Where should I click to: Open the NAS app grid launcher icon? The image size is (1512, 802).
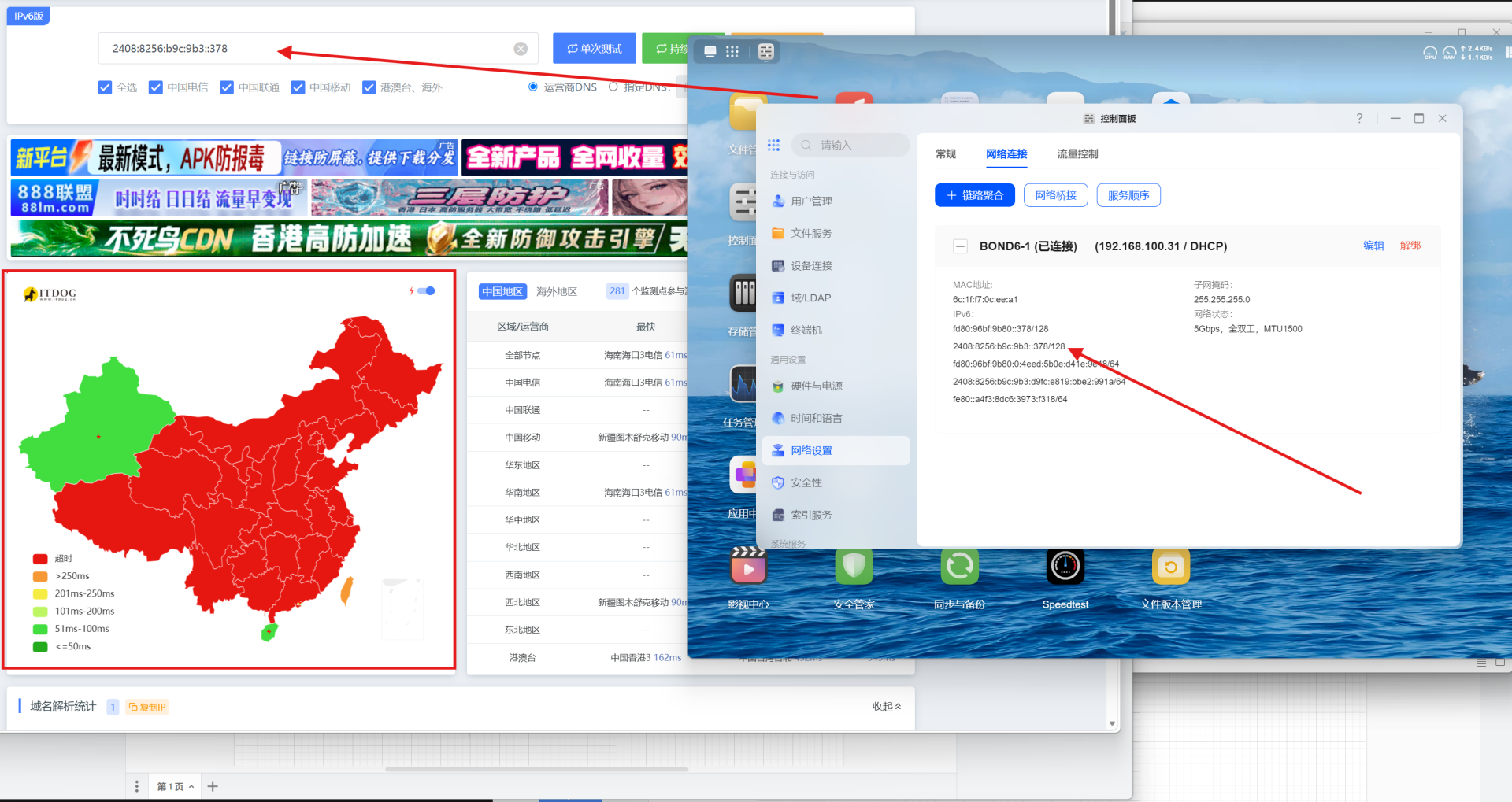tap(732, 52)
